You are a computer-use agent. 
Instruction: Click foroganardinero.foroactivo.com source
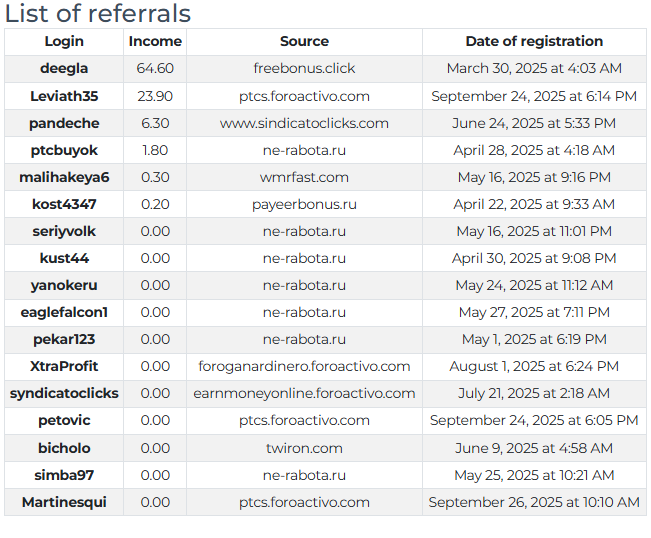304,366
